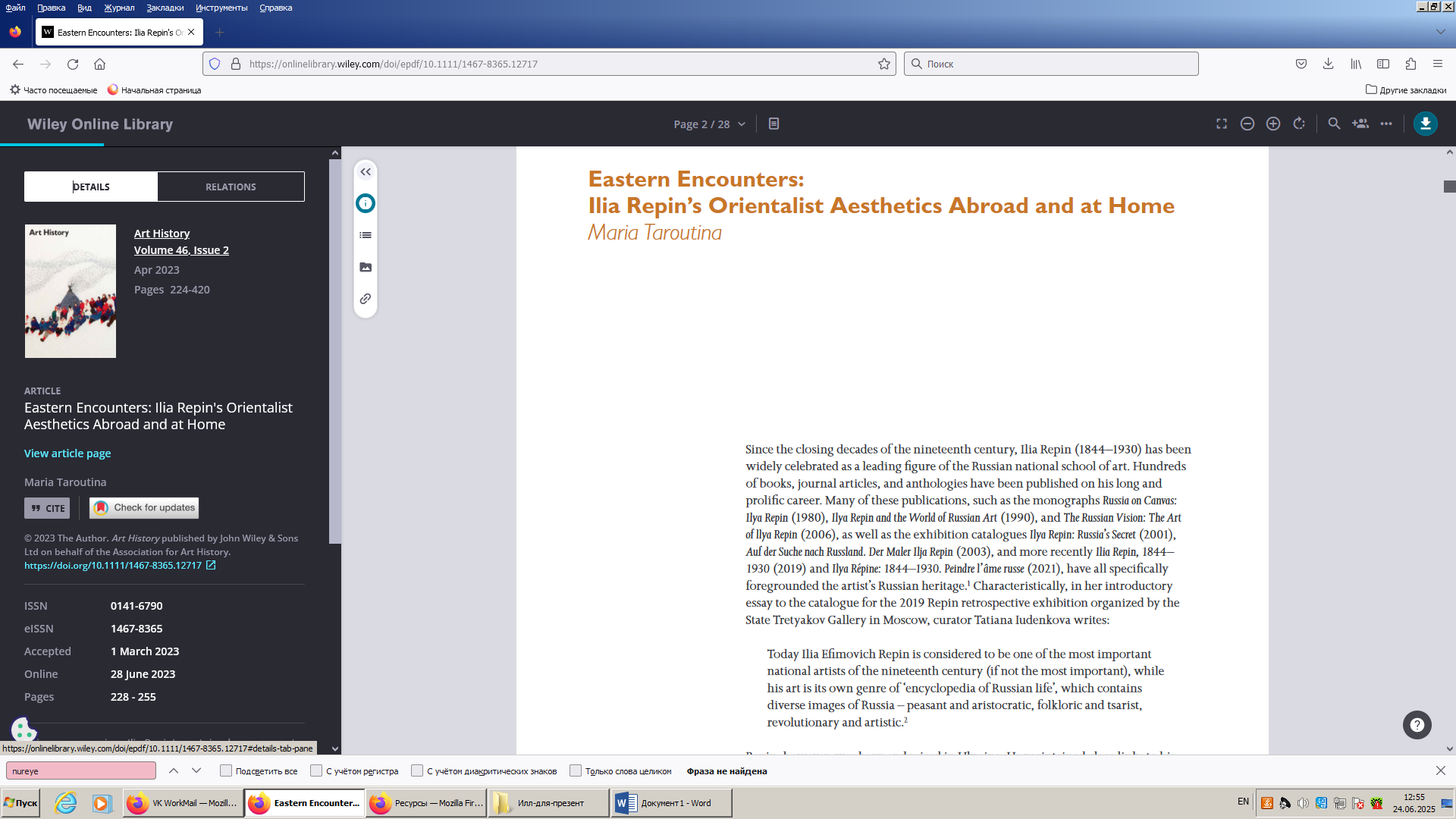
Task: Open the Закладки menu
Action: click(x=165, y=8)
